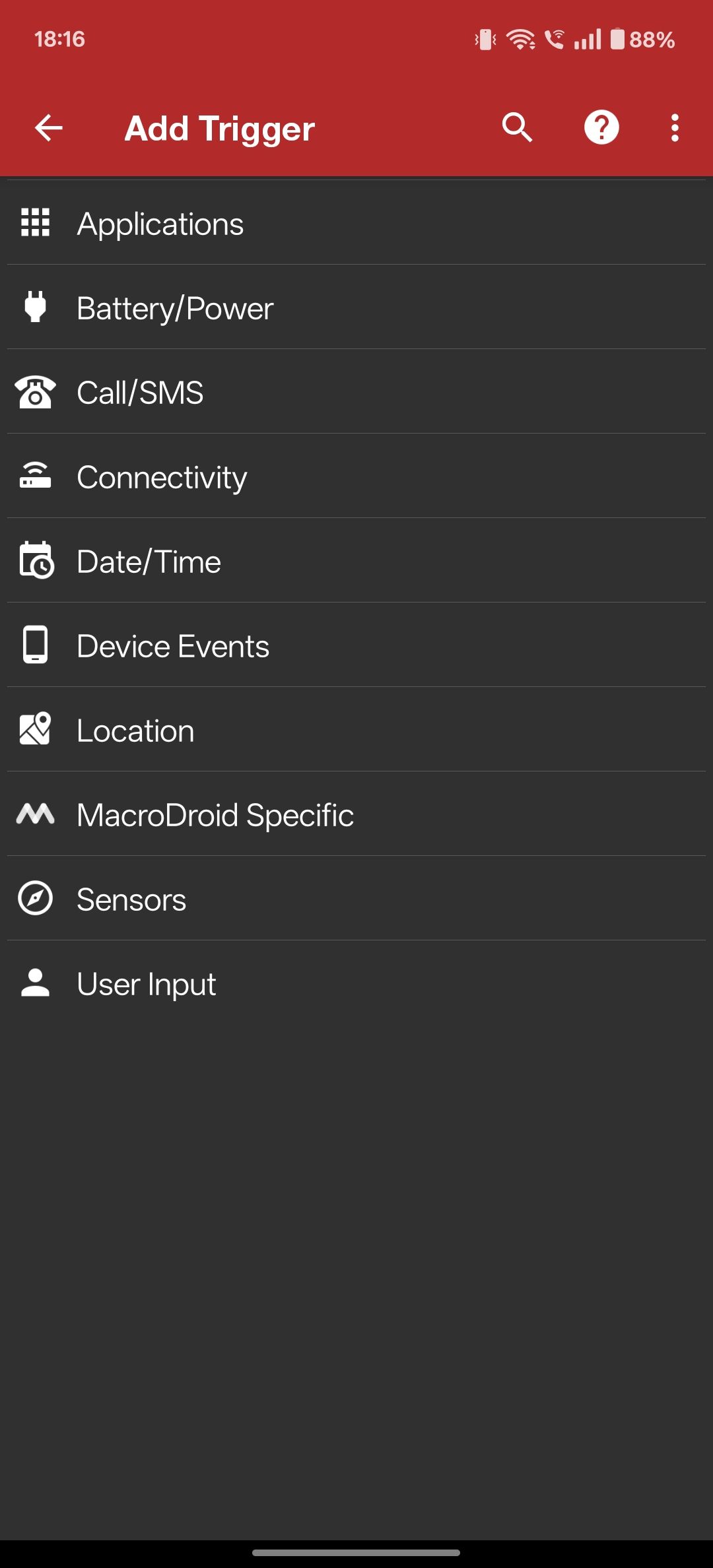
Task: Open the Sensors trigger list
Action: (356, 898)
